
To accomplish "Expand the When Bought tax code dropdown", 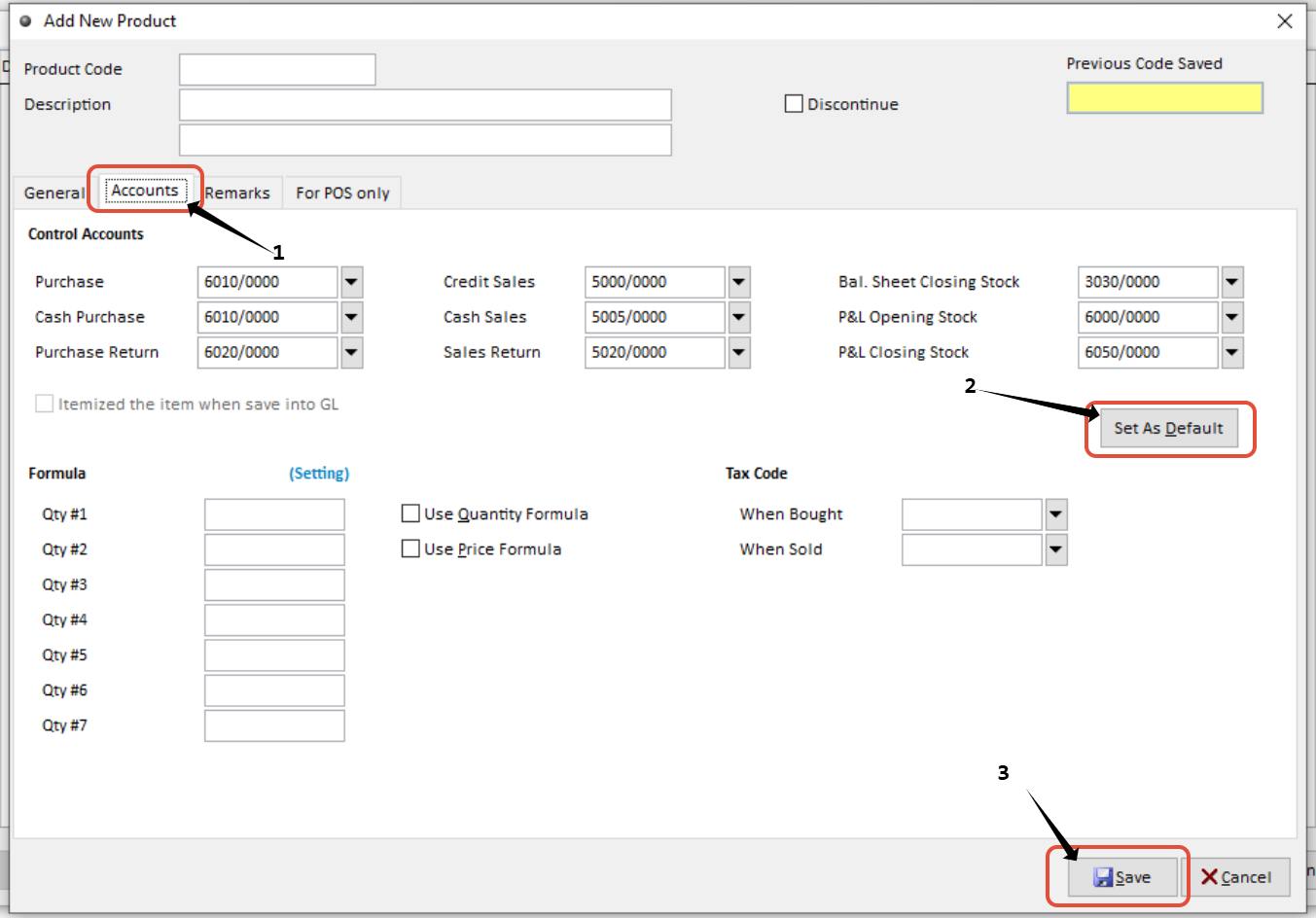I will click(1056, 514).
